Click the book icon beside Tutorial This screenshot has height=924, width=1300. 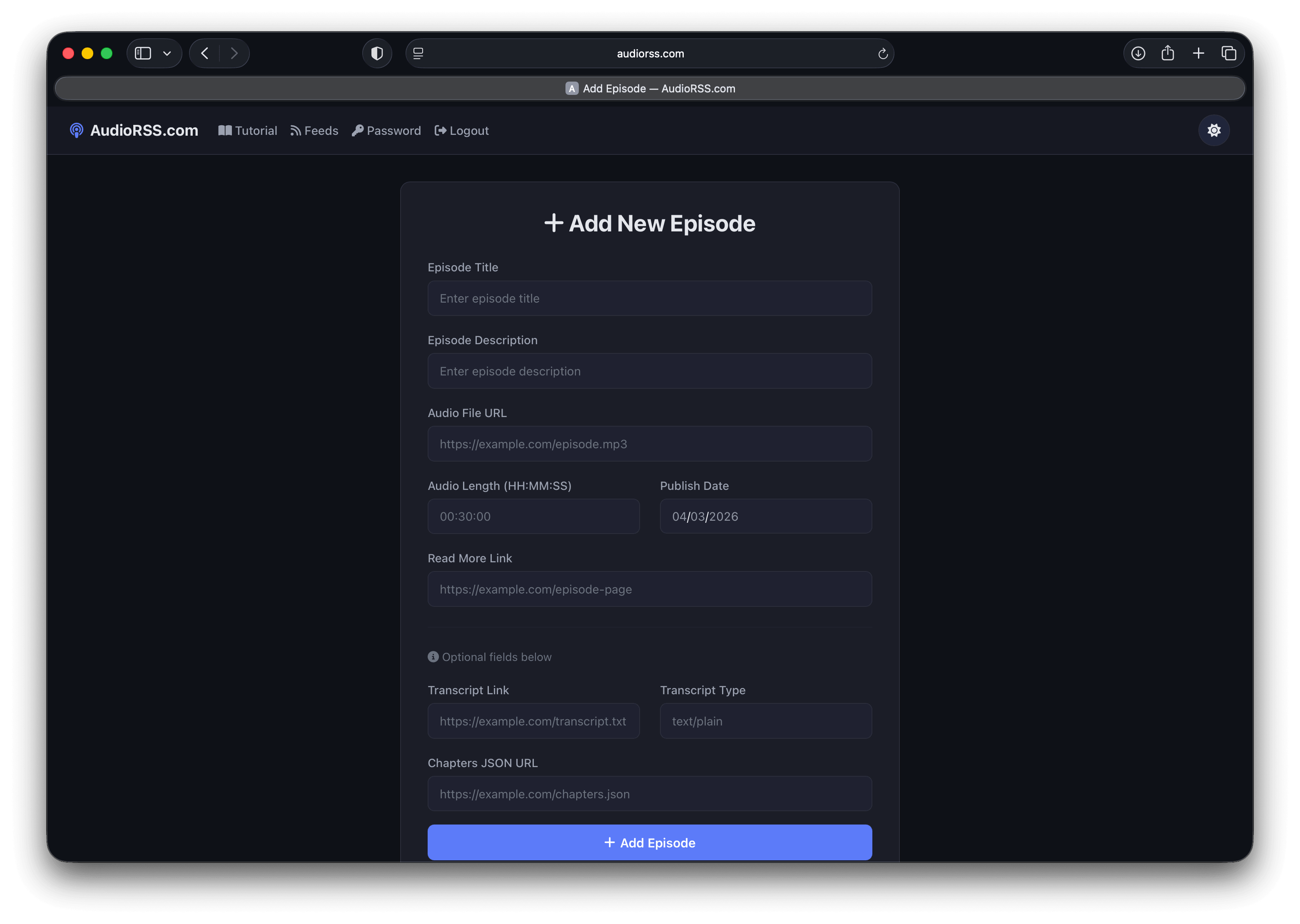click(224, 130)
